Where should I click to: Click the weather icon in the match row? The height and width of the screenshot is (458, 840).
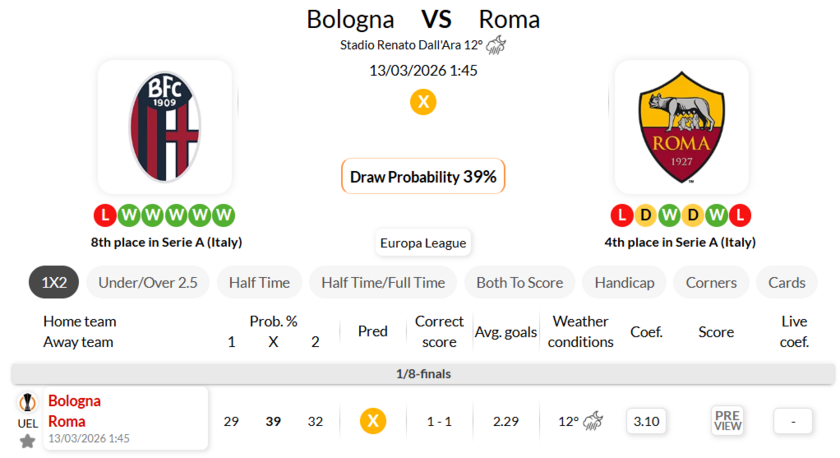594,421
